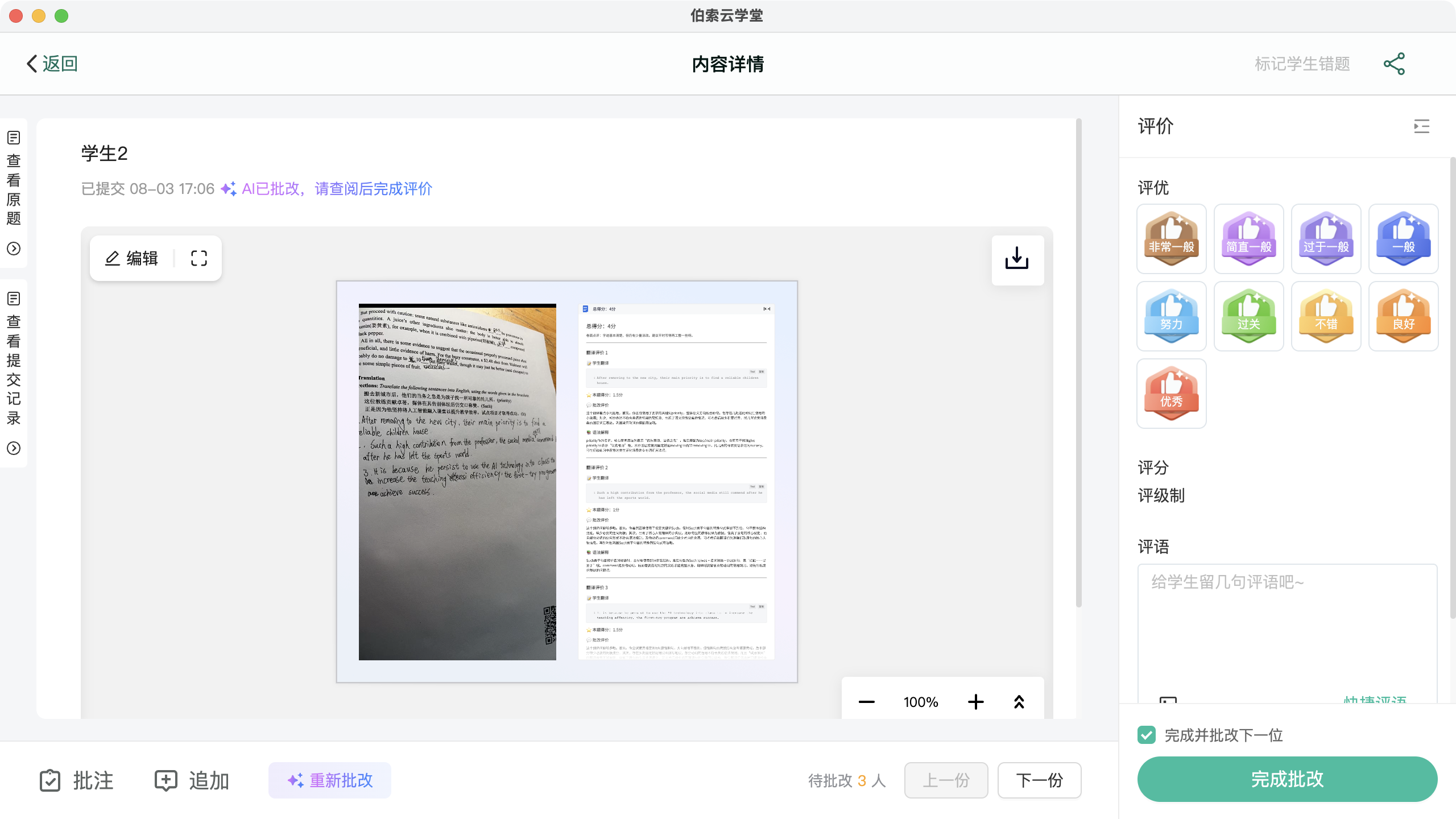This screenshot has height=819, width=1456.
Task: Download the student submission image
Action: [1017, 259]
